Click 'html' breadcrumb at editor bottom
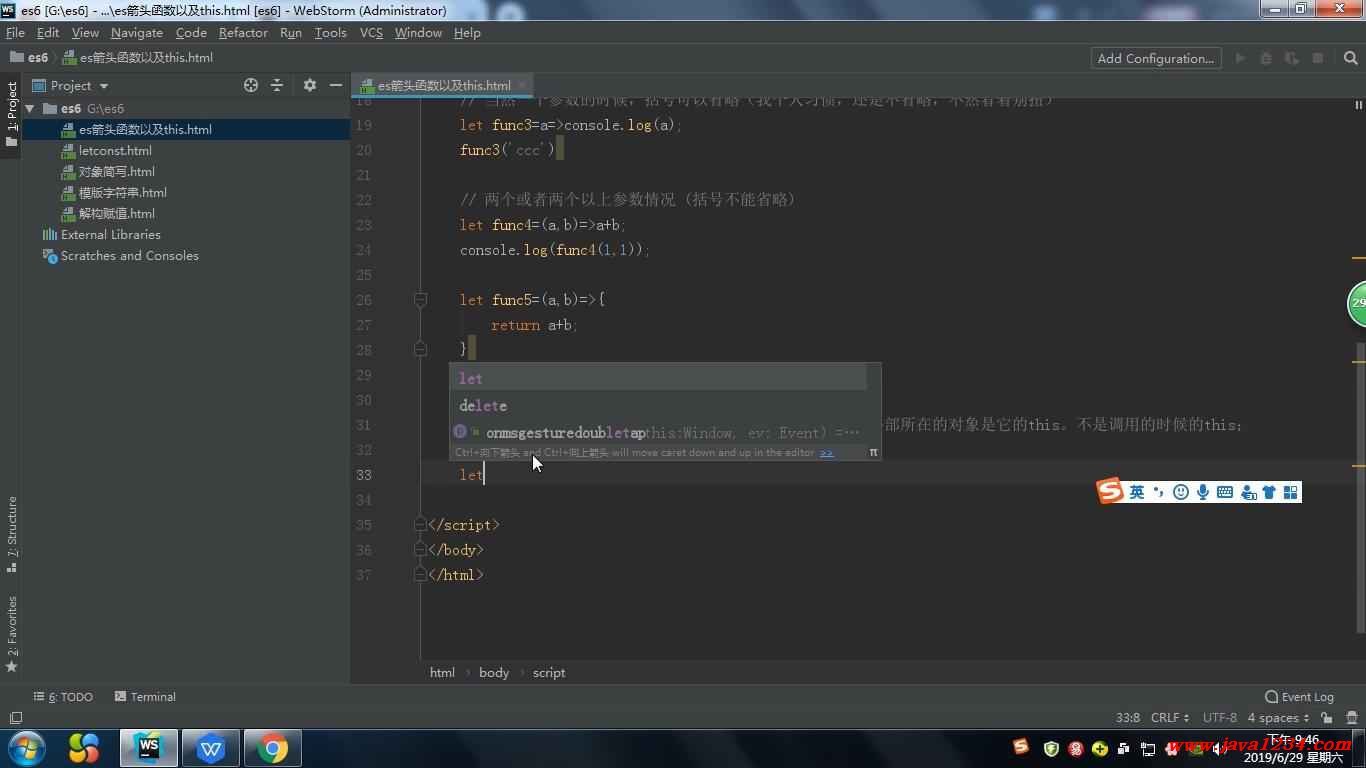This screenshot has width=1366, height=768. (442, 672)
